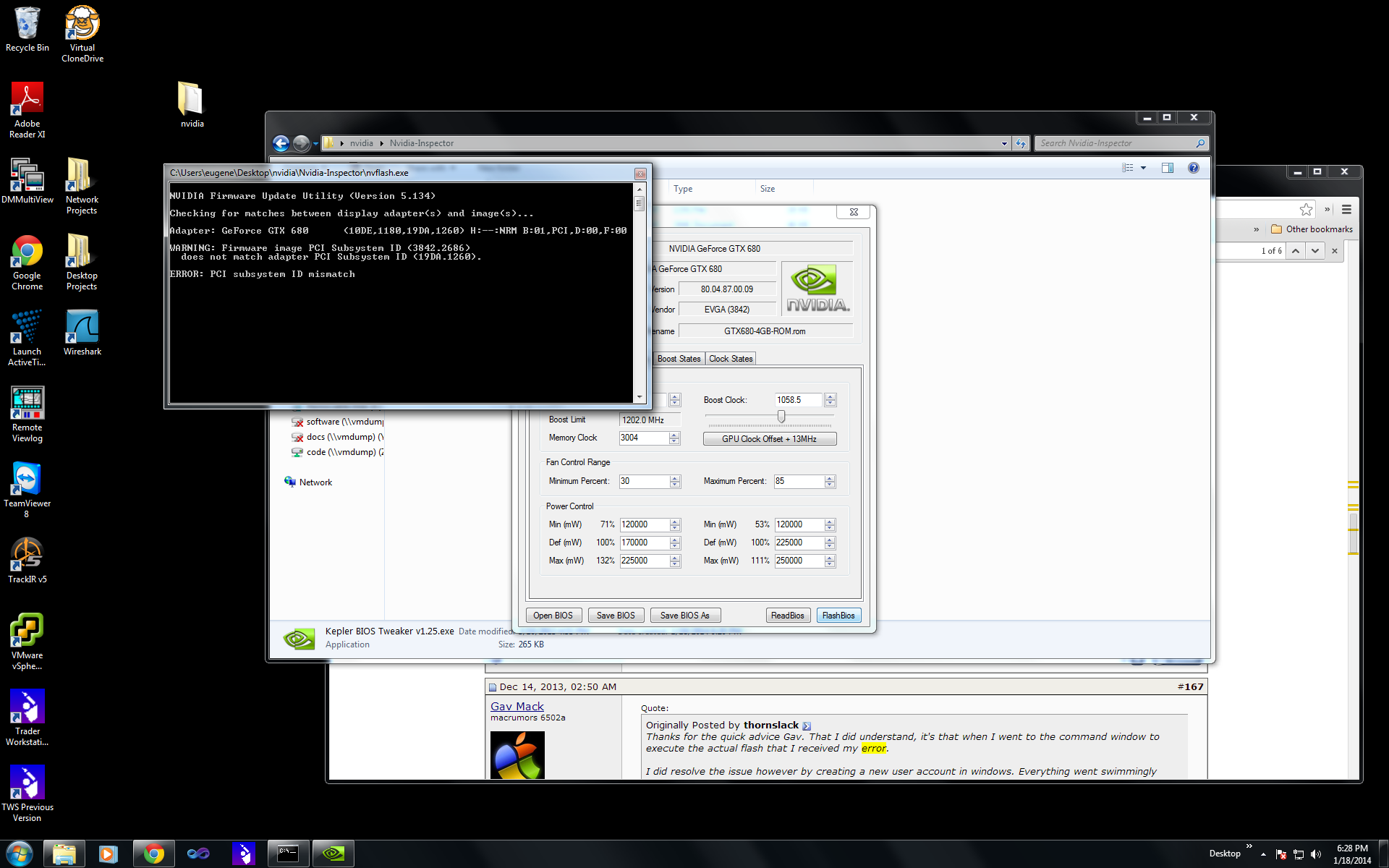Click GPU Clock Offset + 13MHz button
The image size is (1389, 868).
(x=770, y=439)
